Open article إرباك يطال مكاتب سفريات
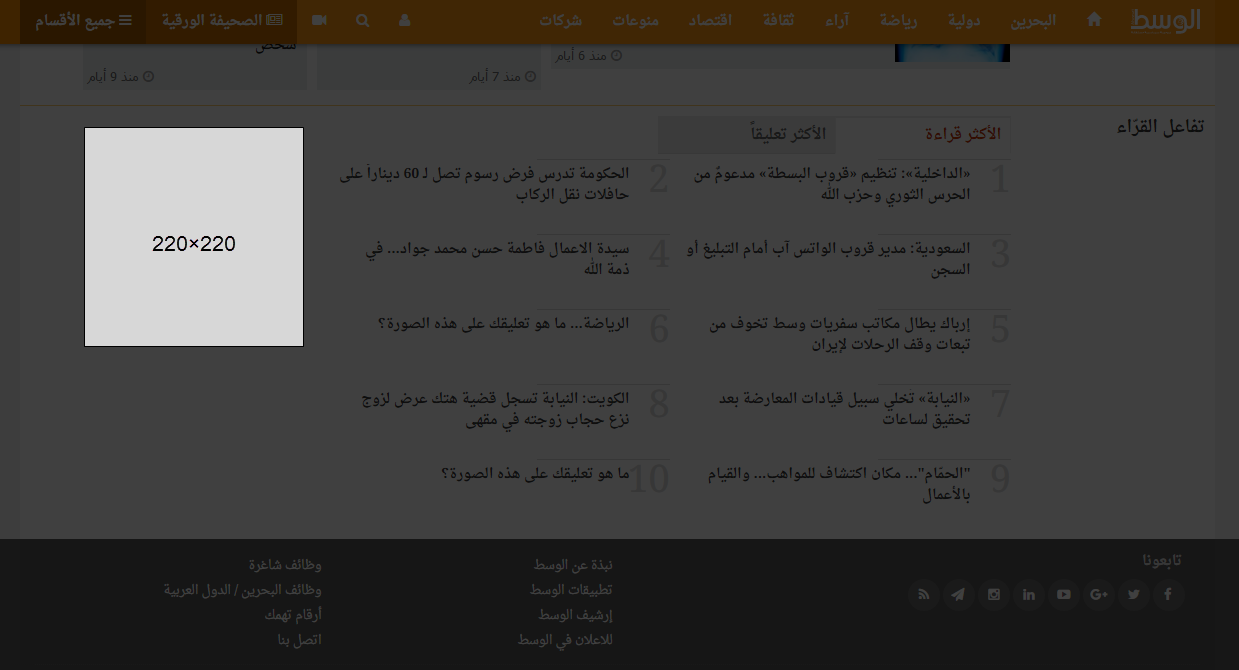 (839, 334)
